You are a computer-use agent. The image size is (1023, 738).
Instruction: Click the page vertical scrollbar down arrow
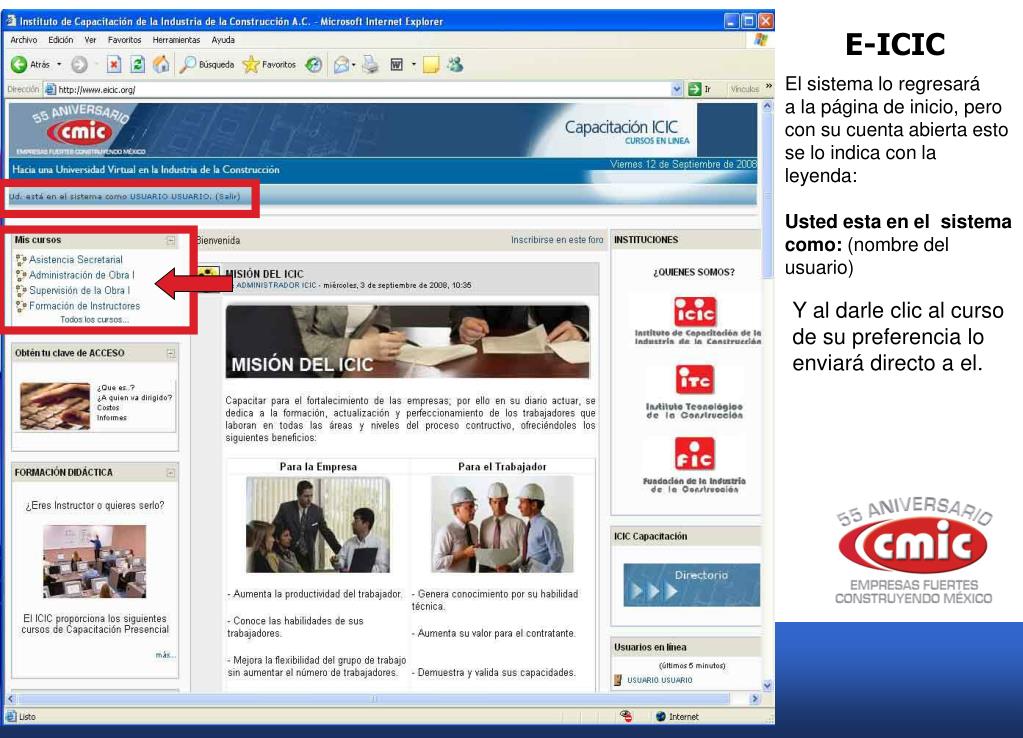tap(767, 686)
